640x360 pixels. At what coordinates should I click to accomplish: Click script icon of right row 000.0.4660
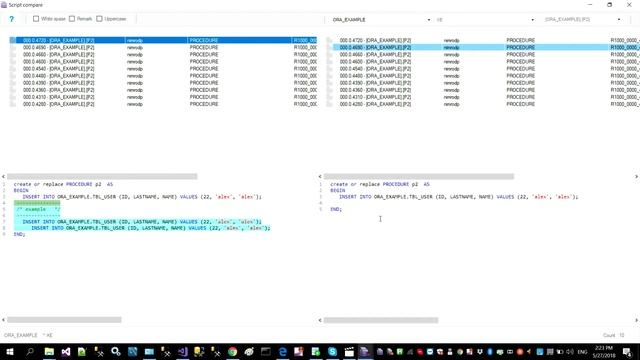click(329, 54)
